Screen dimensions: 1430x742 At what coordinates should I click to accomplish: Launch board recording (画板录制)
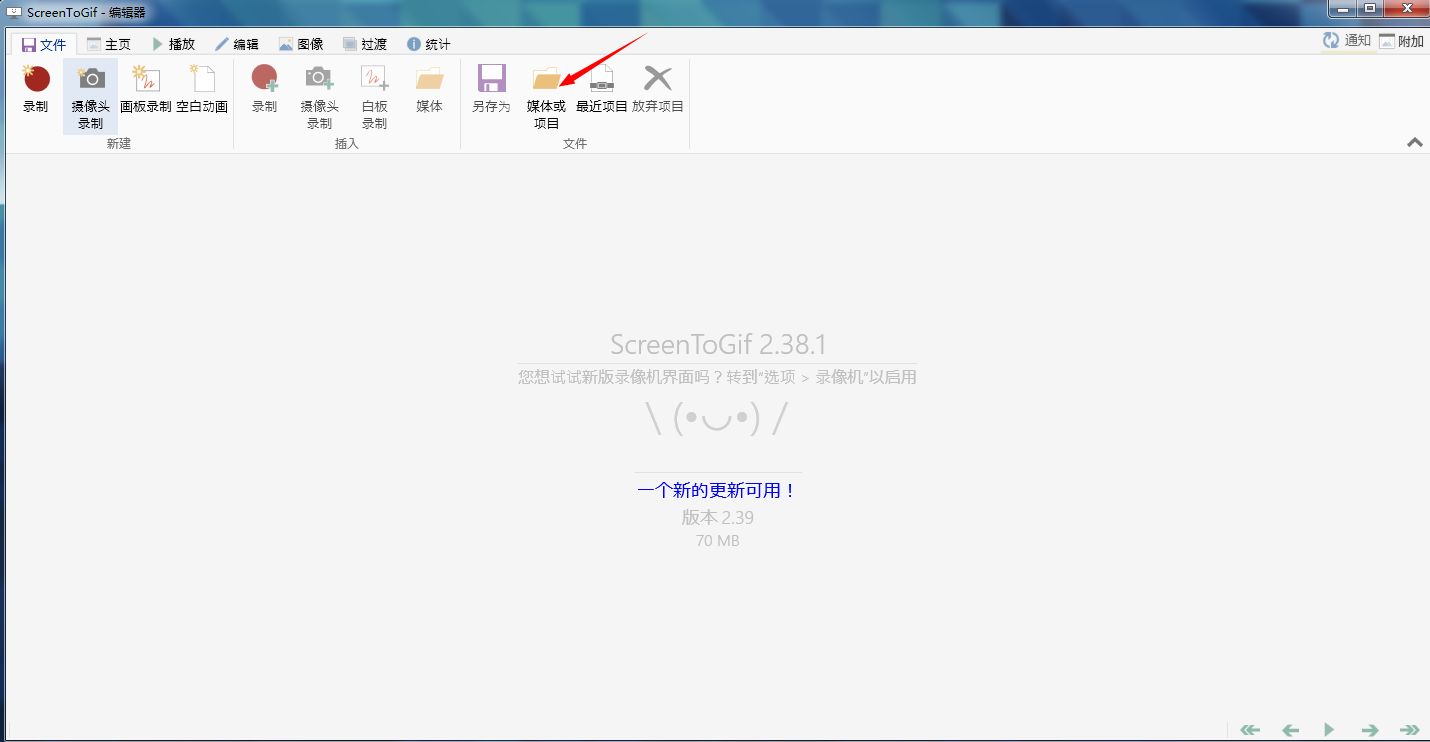point(146,89)
